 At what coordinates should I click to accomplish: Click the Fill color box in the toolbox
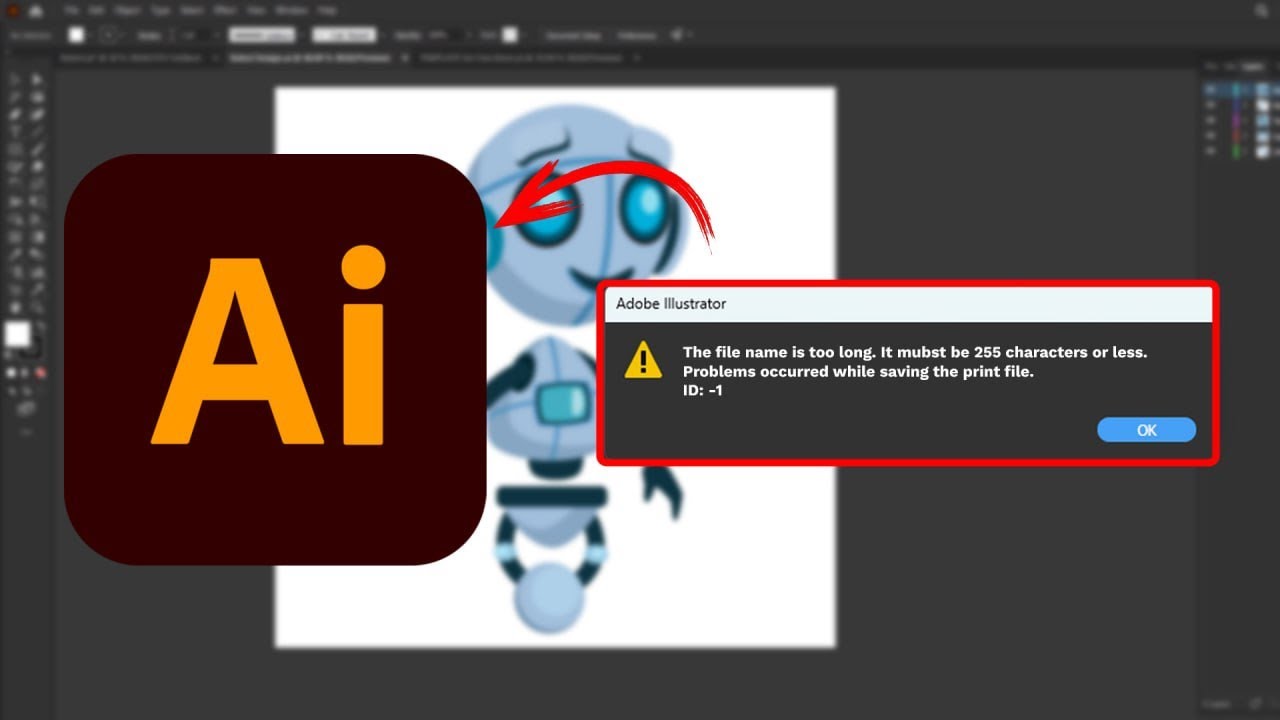coord(17,334)
